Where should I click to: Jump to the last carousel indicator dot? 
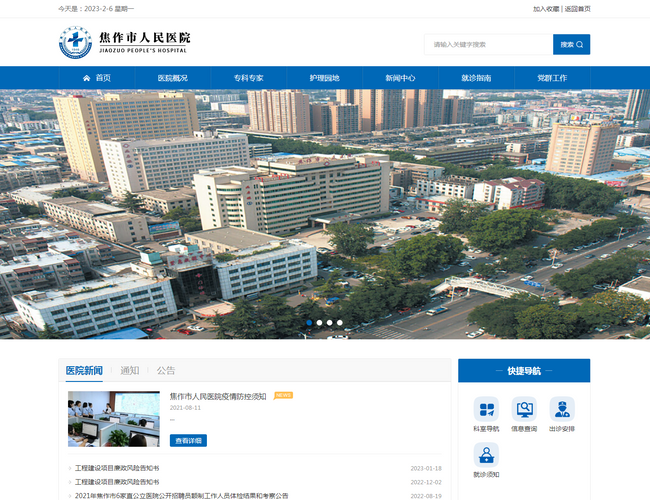pyautogui.click(x=340, y=323)
